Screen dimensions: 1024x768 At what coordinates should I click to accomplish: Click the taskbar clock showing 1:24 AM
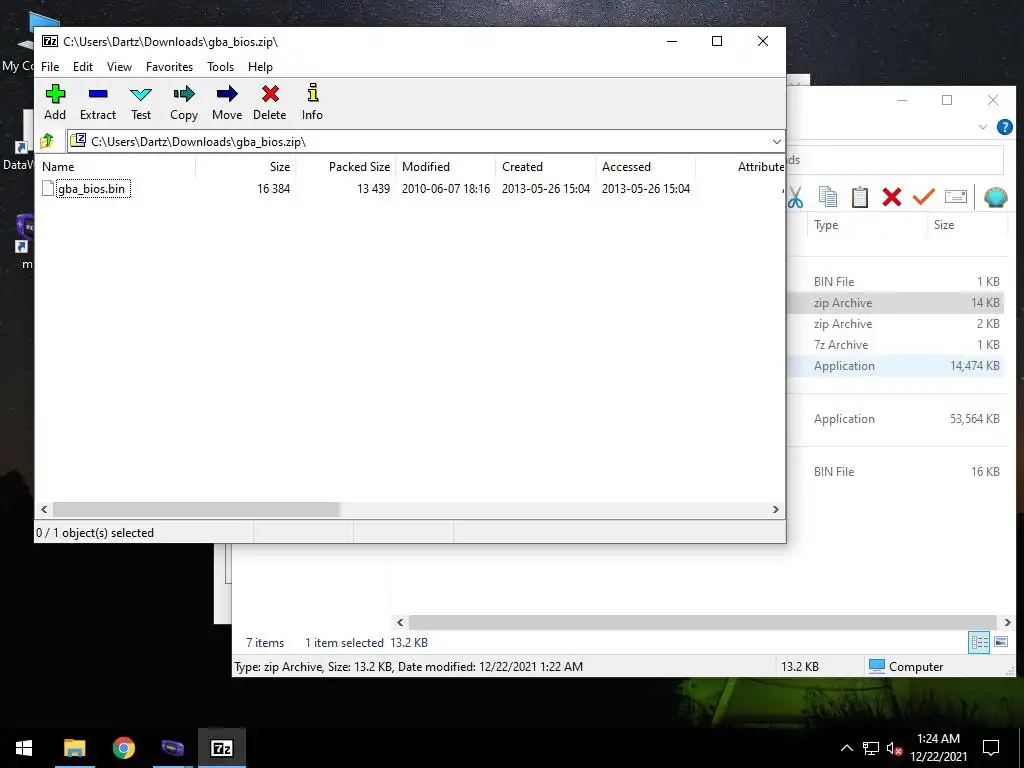[938, 748]
